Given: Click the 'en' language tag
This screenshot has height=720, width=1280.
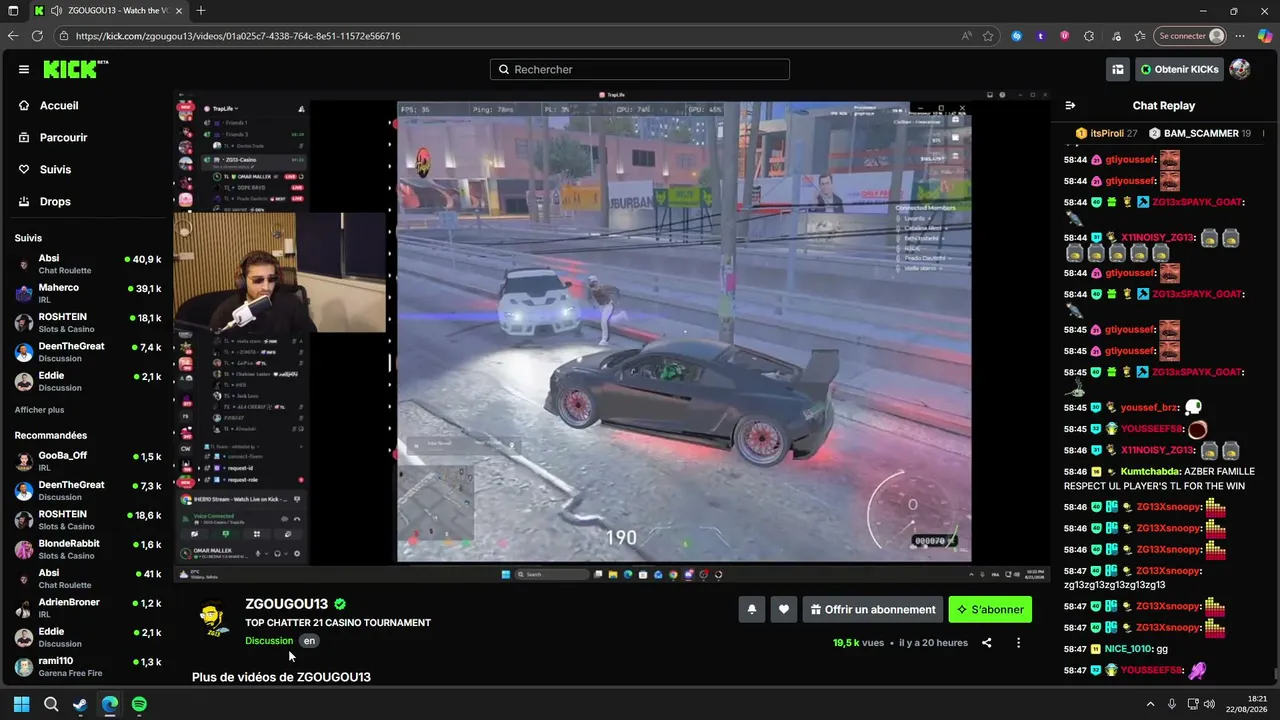Looking at the screenshot, I should pyautogui.click(x=310, y=641).
